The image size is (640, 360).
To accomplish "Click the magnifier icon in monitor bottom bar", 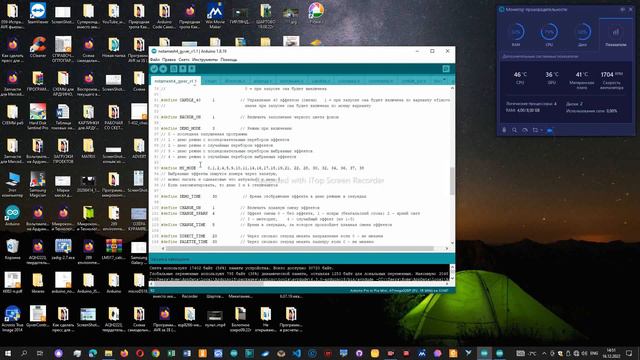I will point(515,130).
